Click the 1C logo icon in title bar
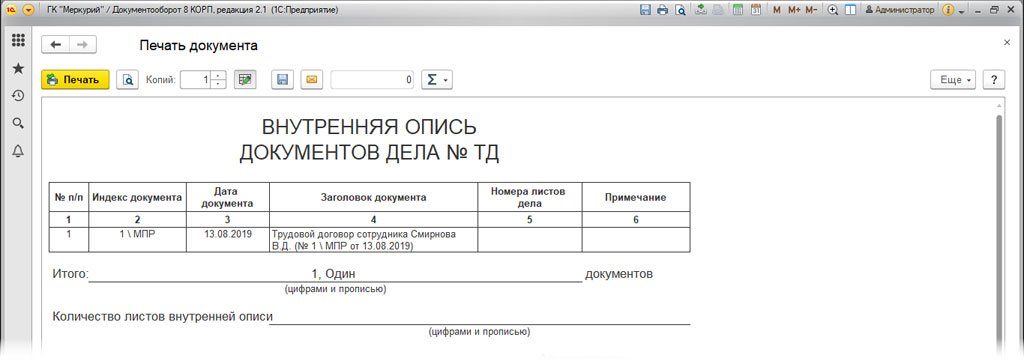Image resolution: width=1024 pixels, height=361 pixels. point(11,10)
